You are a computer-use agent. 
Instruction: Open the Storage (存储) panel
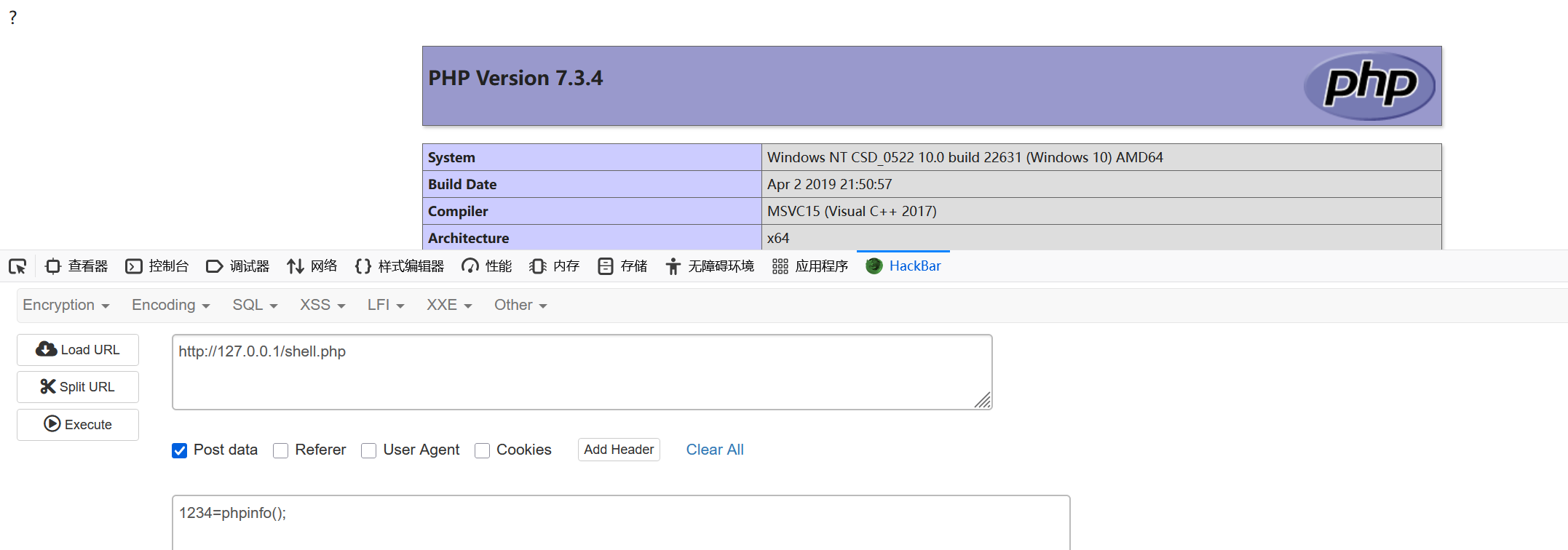coord(622,266)
